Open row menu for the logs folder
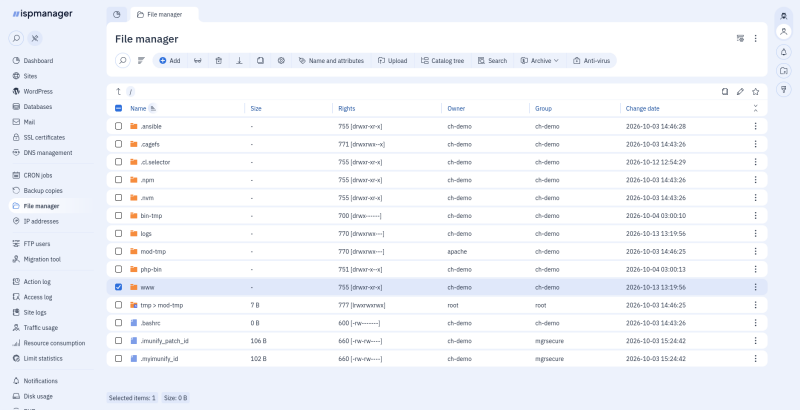 [x=756, y=234]
